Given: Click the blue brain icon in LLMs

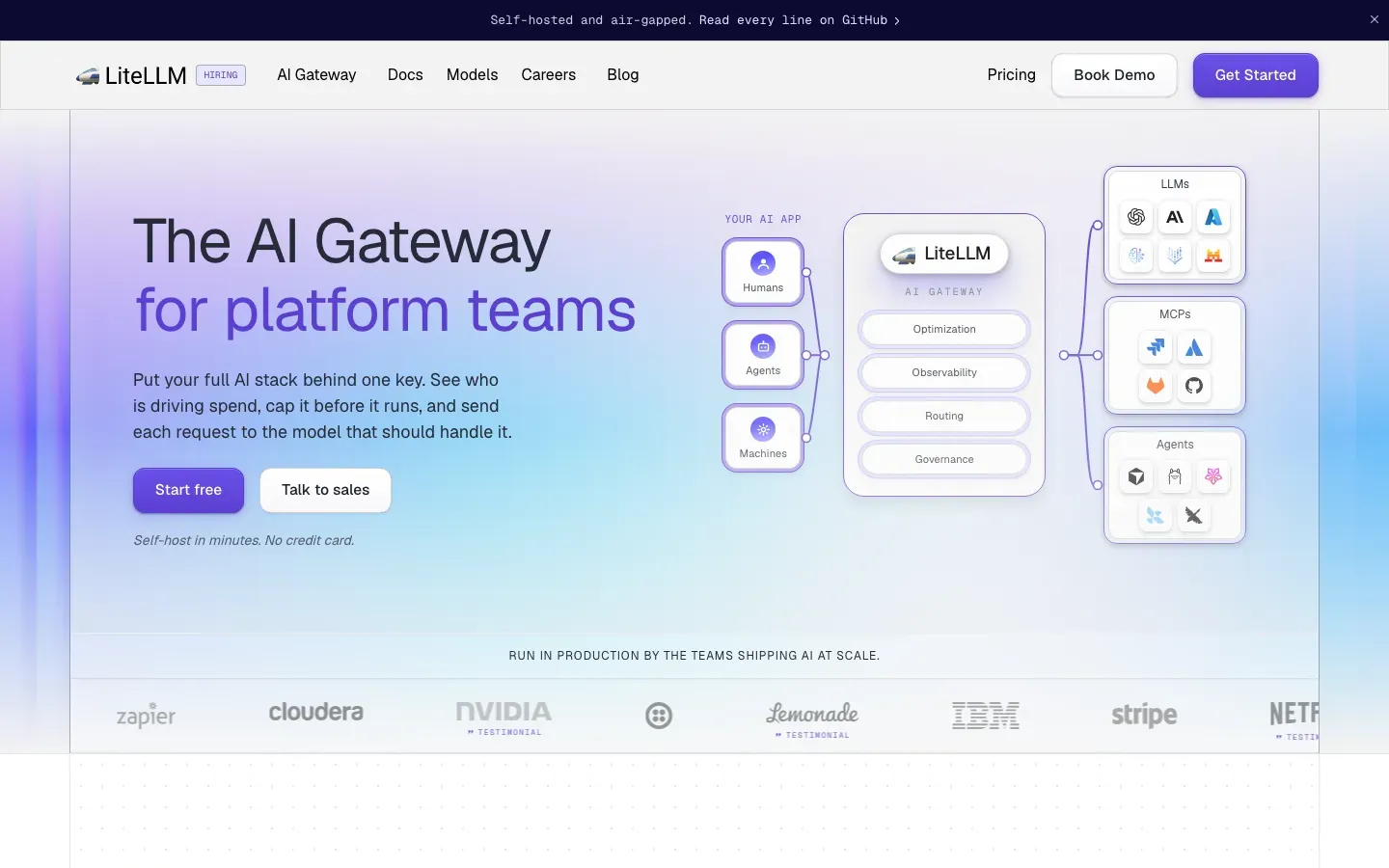Looking at the screenshot, I should 1136,256.
